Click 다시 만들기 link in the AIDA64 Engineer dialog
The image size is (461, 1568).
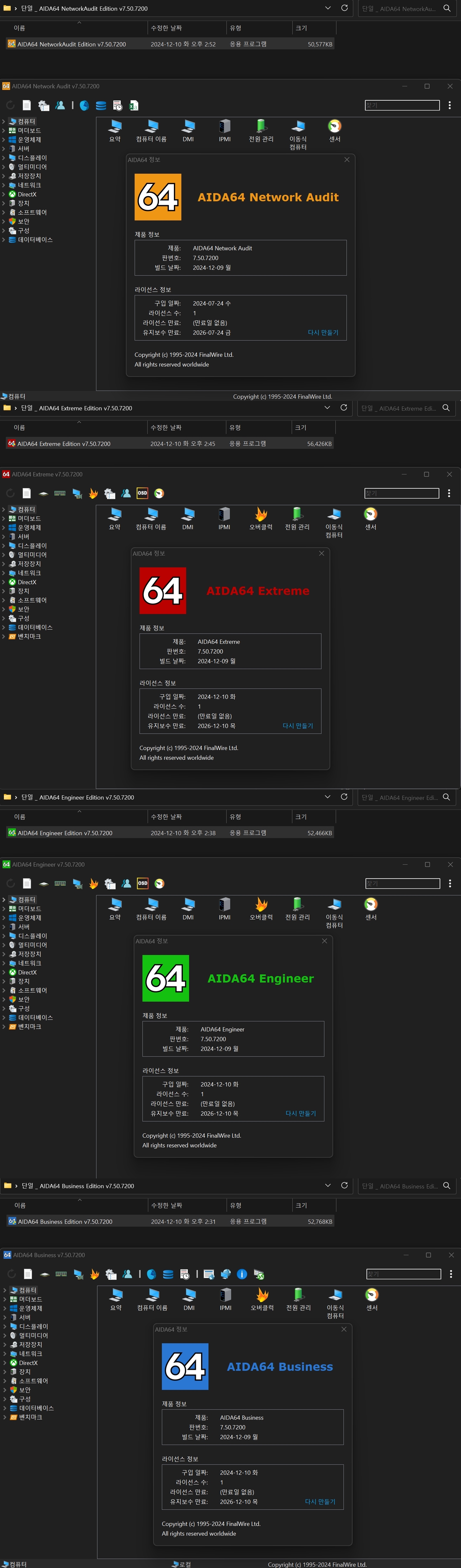click(301, 1113)
